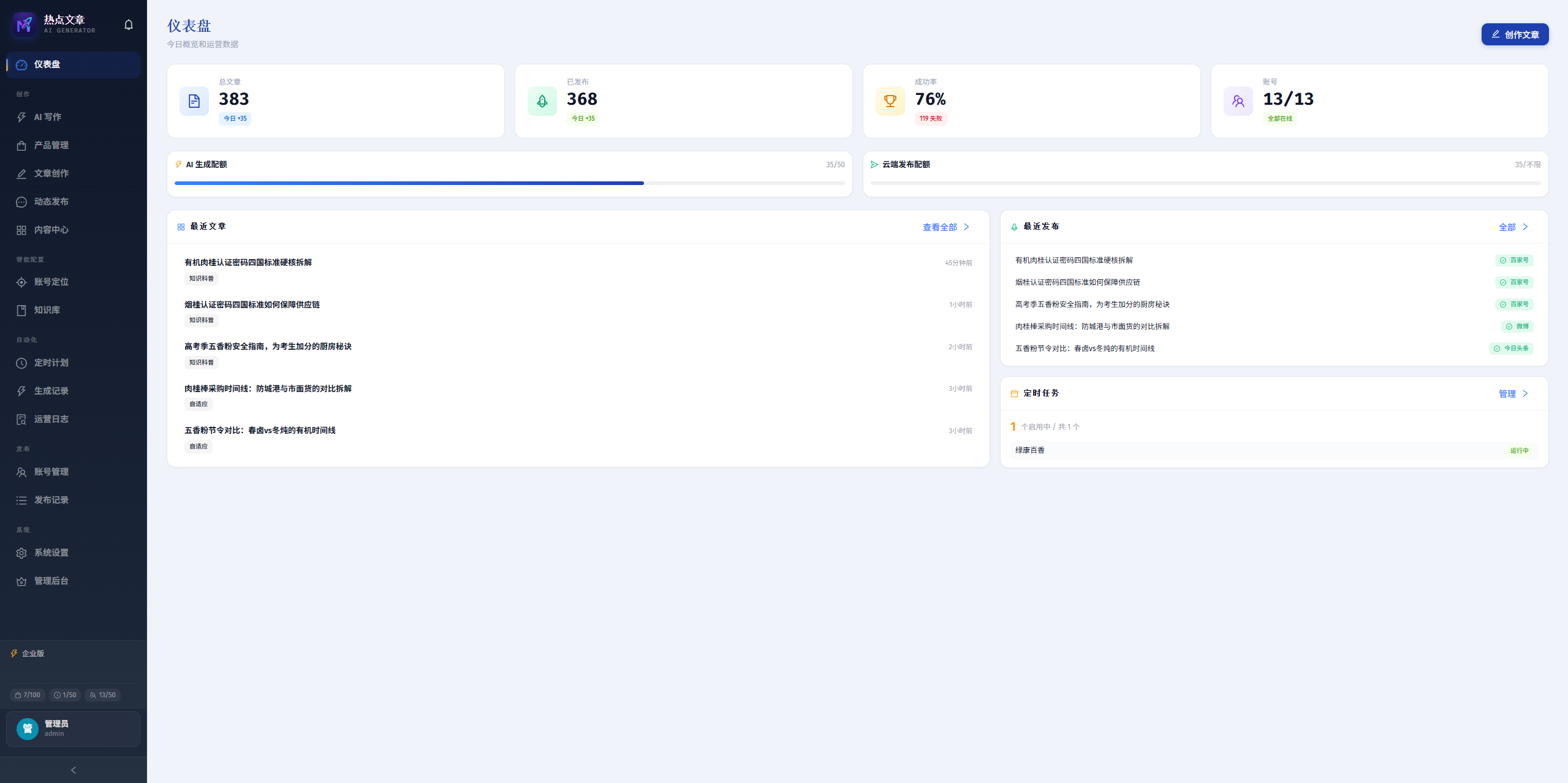
Task: Open 全部 in the 最近发布 panel
Action: (1513, 227)
